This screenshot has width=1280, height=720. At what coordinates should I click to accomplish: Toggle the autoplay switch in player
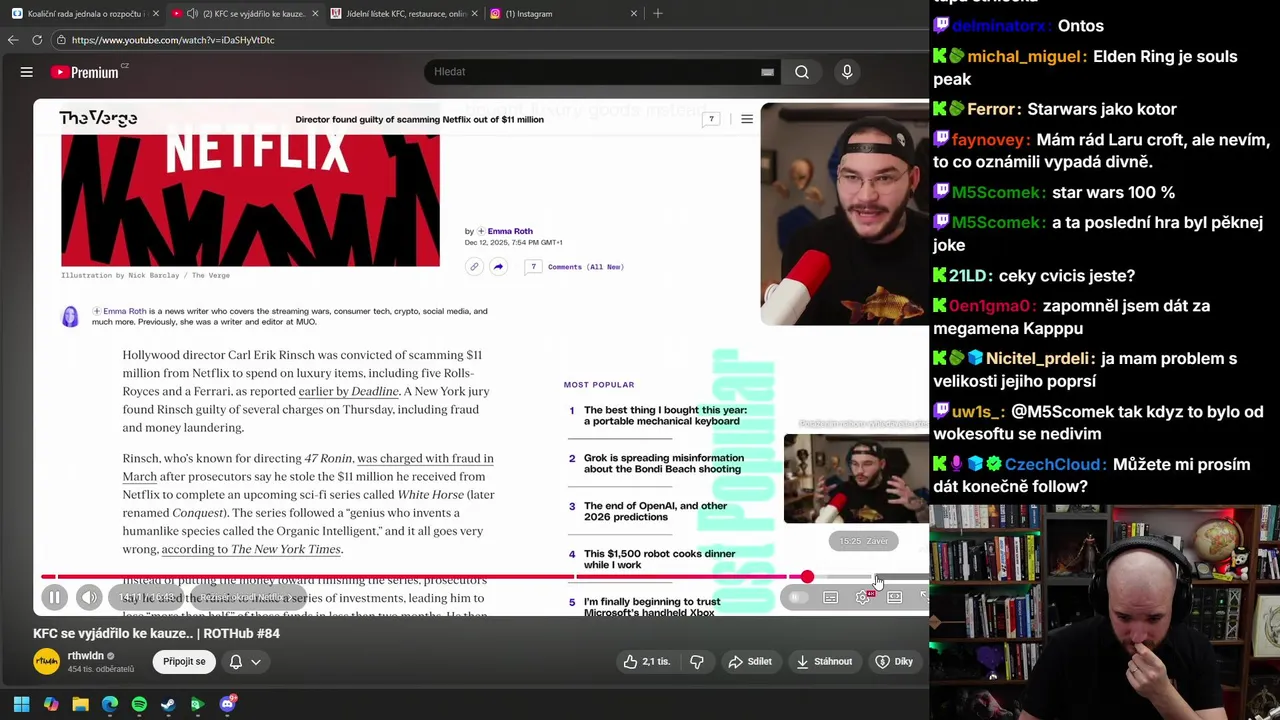click(797, 598)
